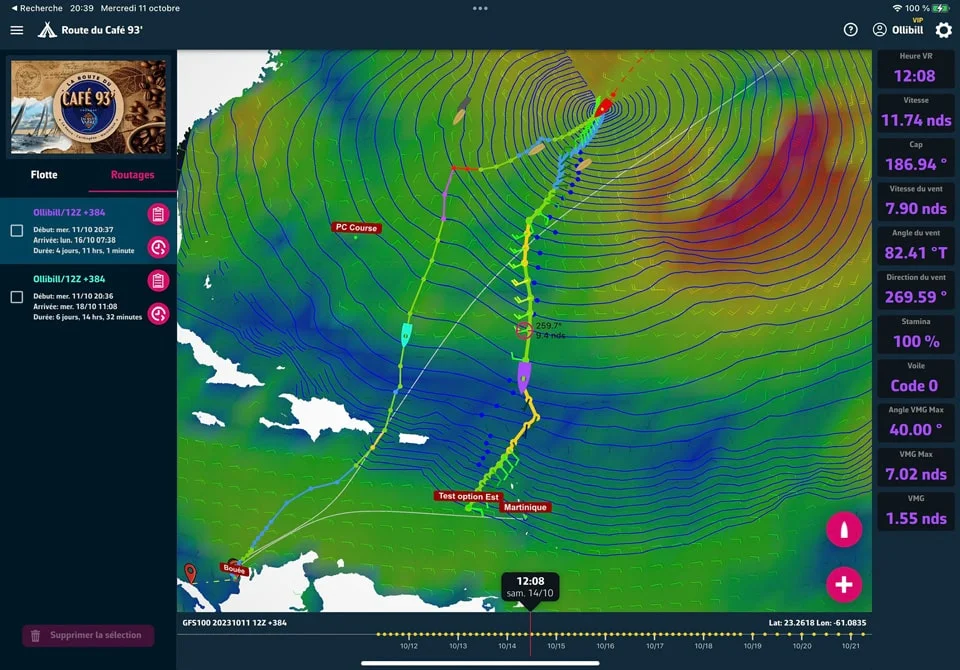
Task: Click Angle VMG Max 40.00°
Action: [916, 429]
